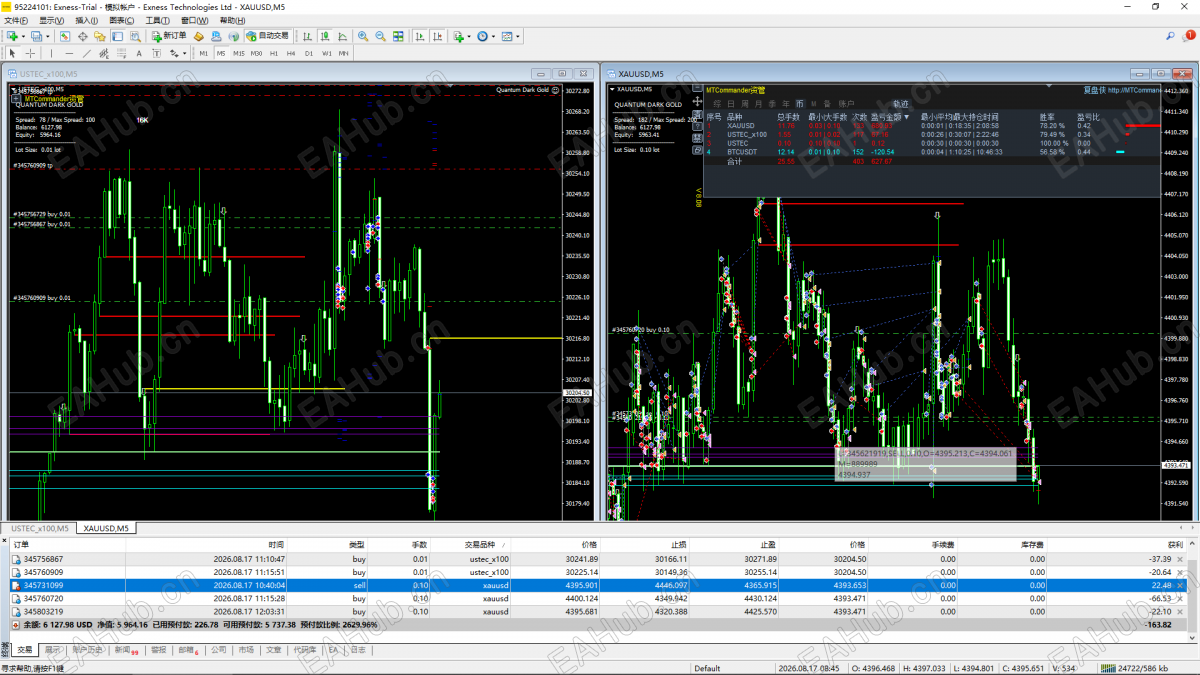Open the 日志 journal terminal tab

point(357,650)
